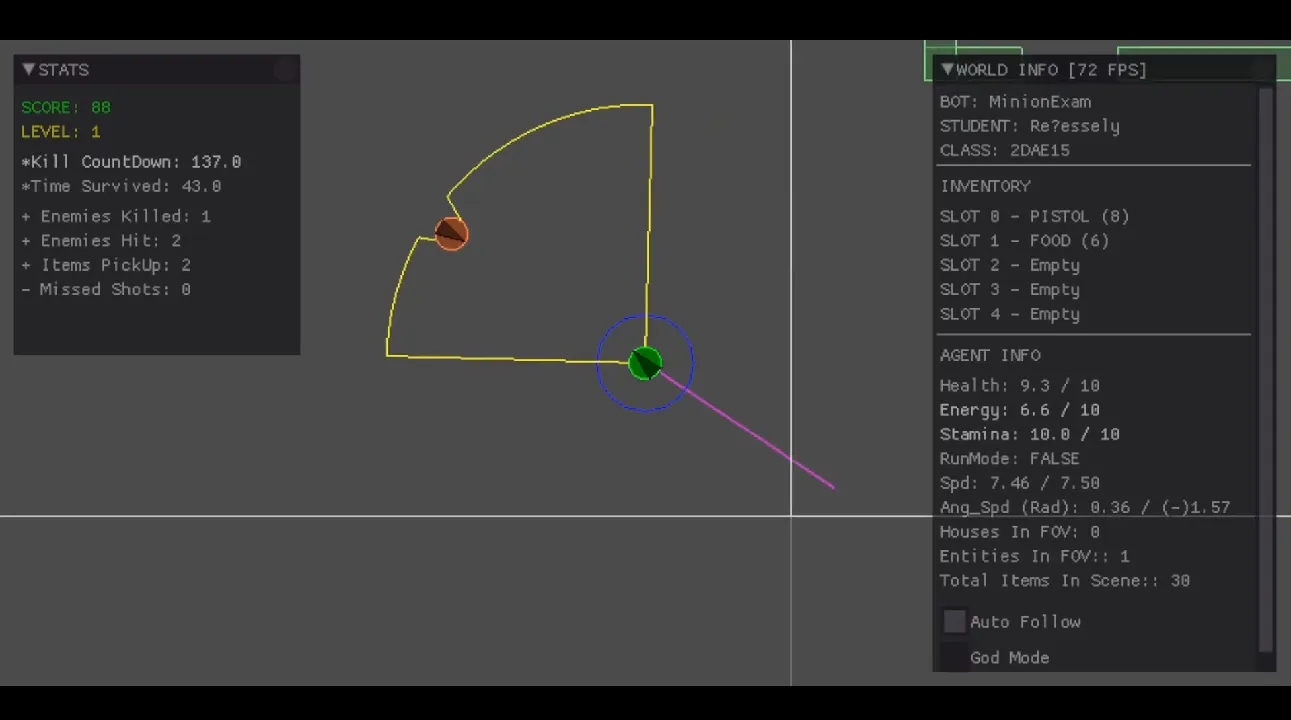Click the 'CLASS: 2DAE15' line

coord(1005,150)
